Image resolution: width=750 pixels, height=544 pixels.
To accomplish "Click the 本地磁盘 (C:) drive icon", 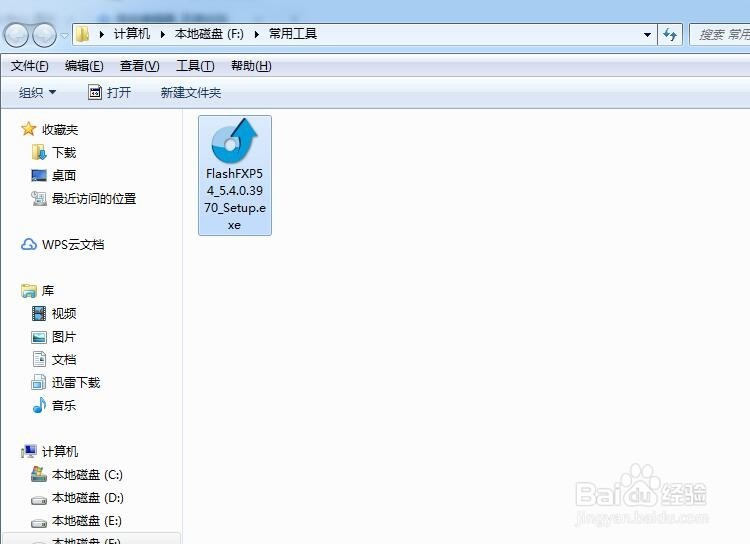I will [x=39, y=474].
